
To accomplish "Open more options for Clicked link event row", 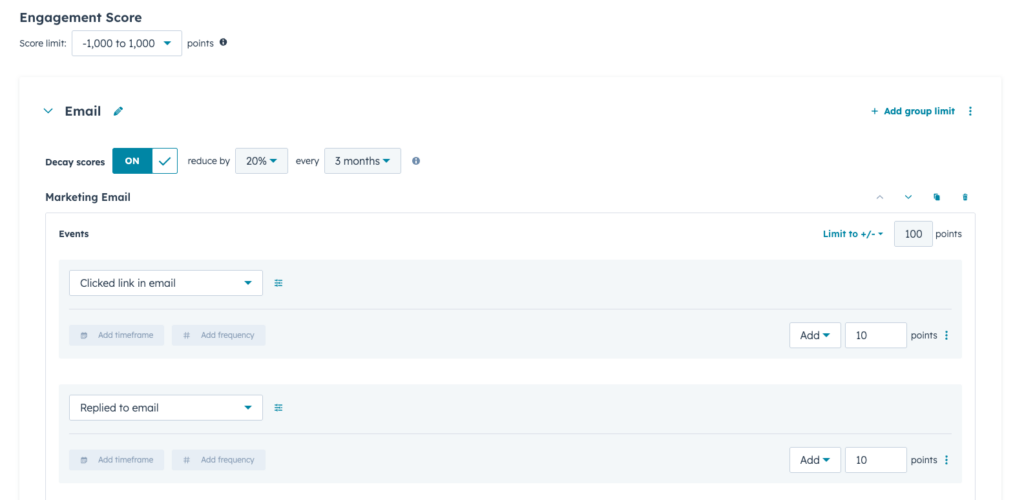I will coord(946,335).
